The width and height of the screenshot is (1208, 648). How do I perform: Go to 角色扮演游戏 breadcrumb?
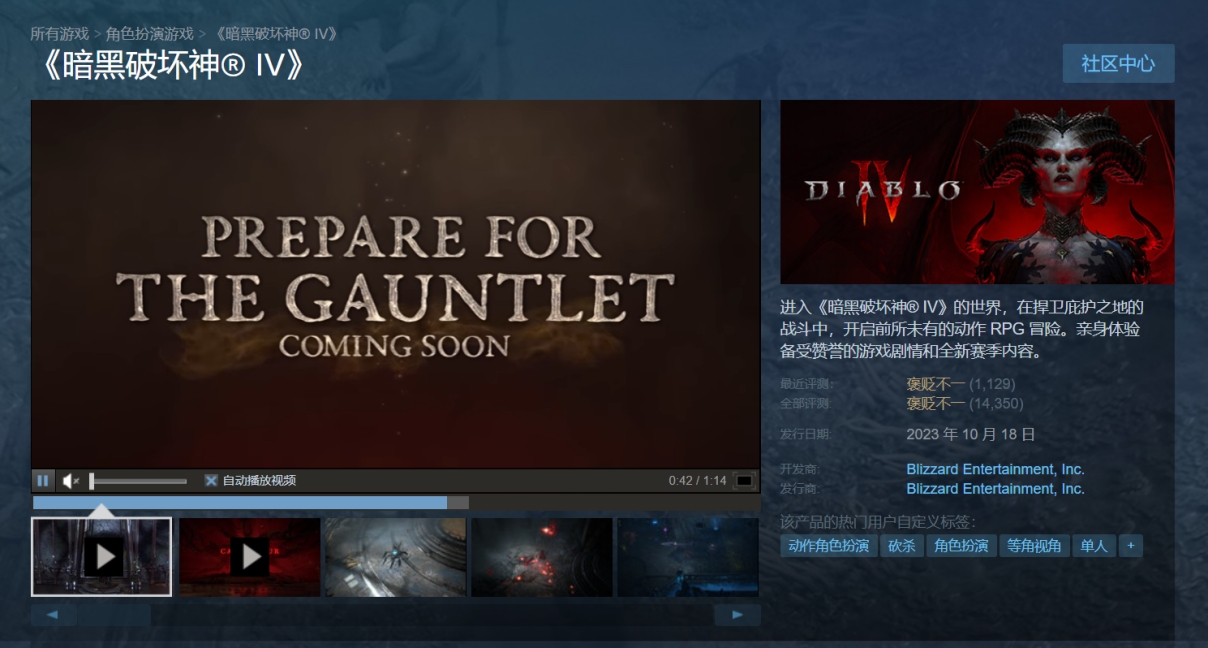[x=150, y=34]
